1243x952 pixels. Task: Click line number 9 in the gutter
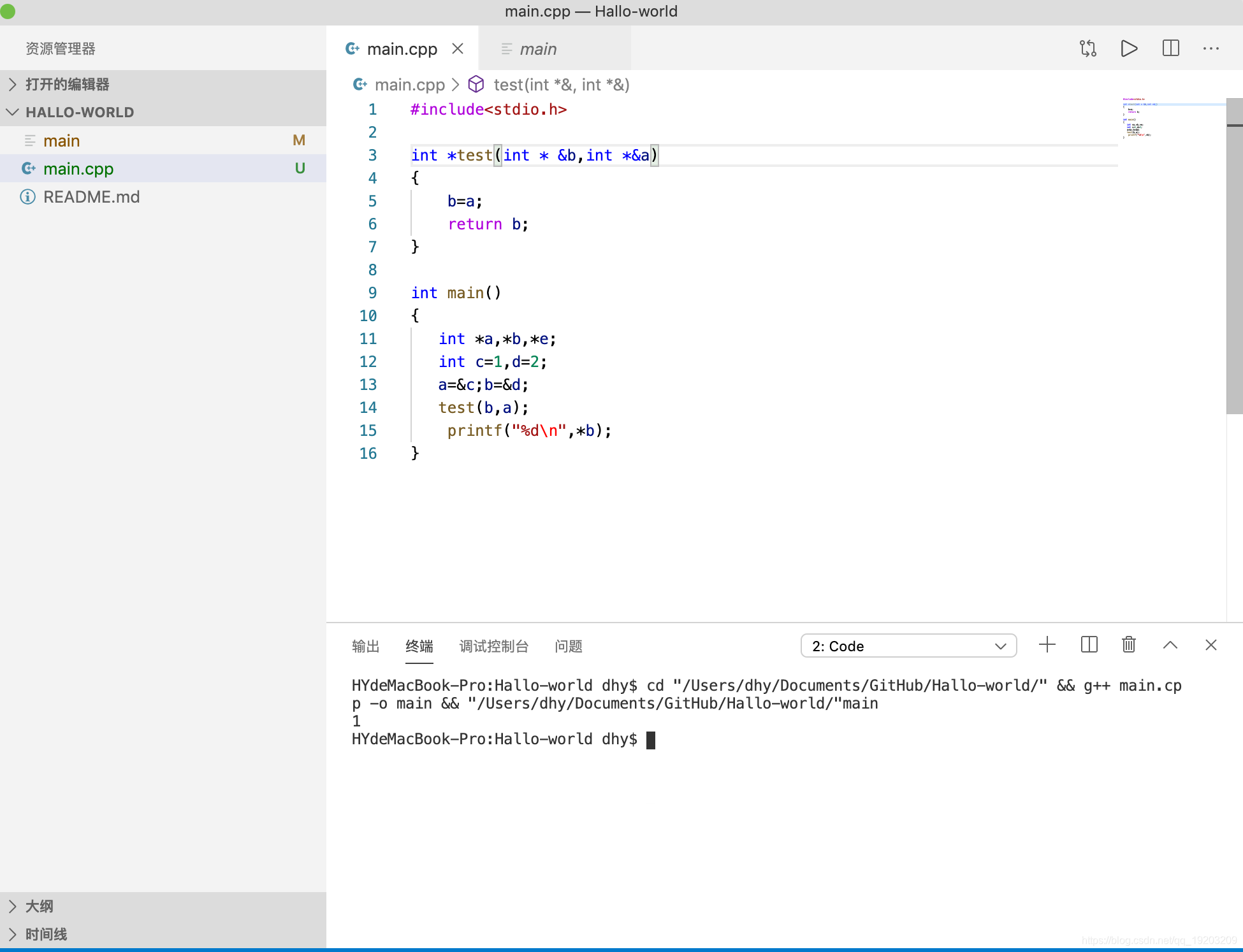[372, 292]
